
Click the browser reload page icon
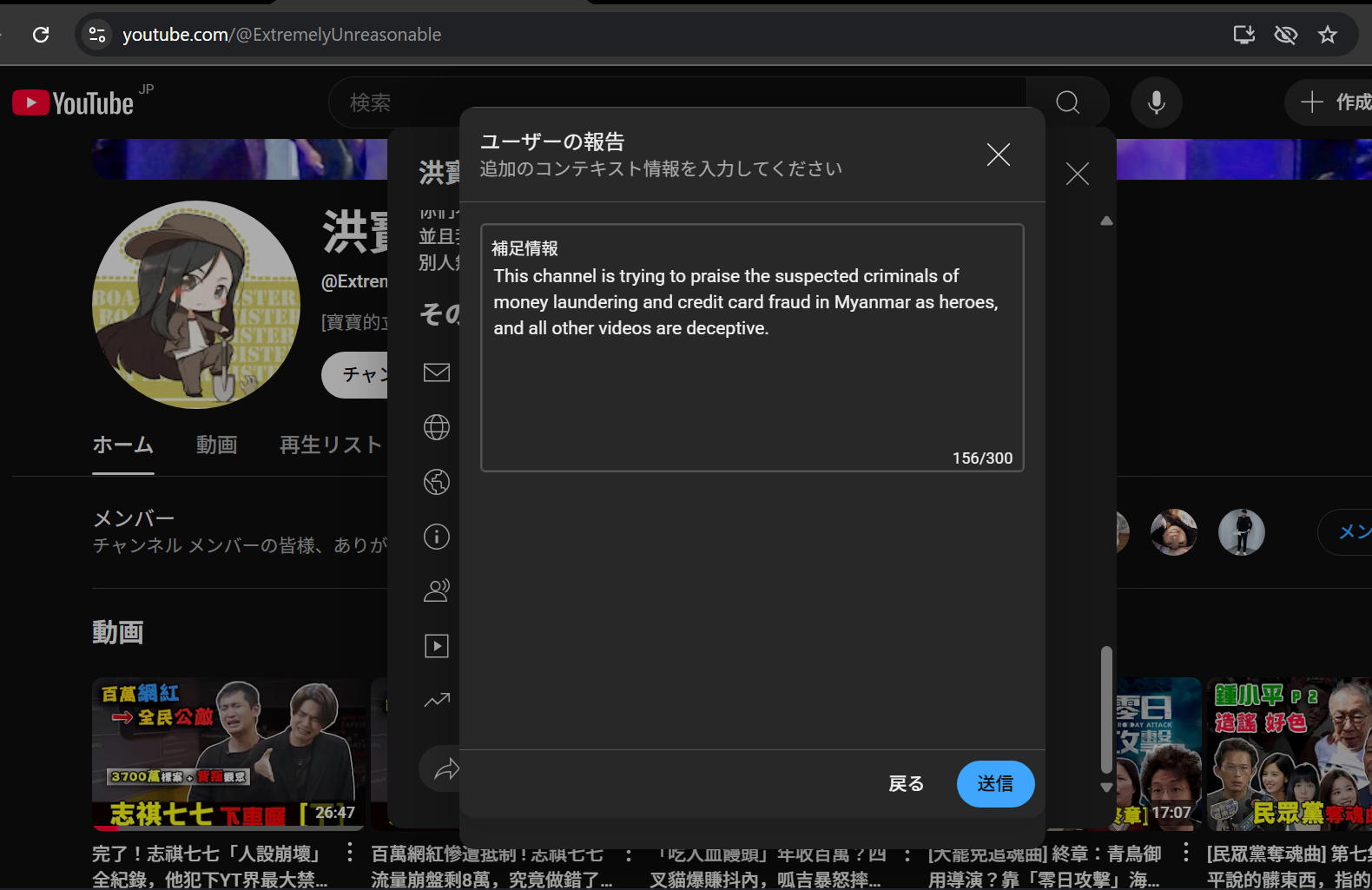[41, 35]
